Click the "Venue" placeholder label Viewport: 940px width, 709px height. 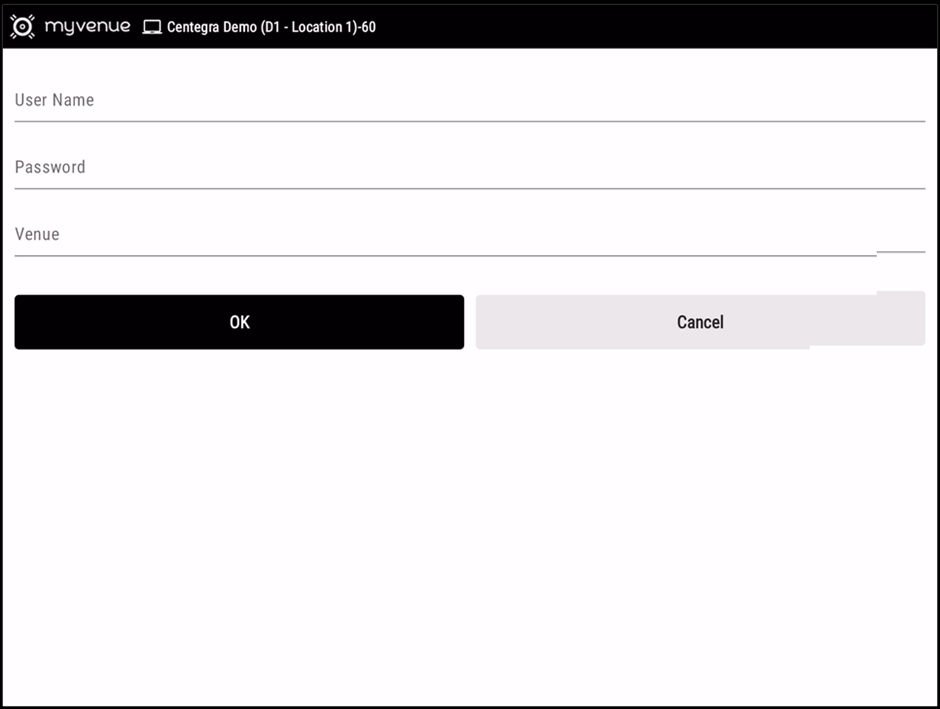tap(37, 234)
